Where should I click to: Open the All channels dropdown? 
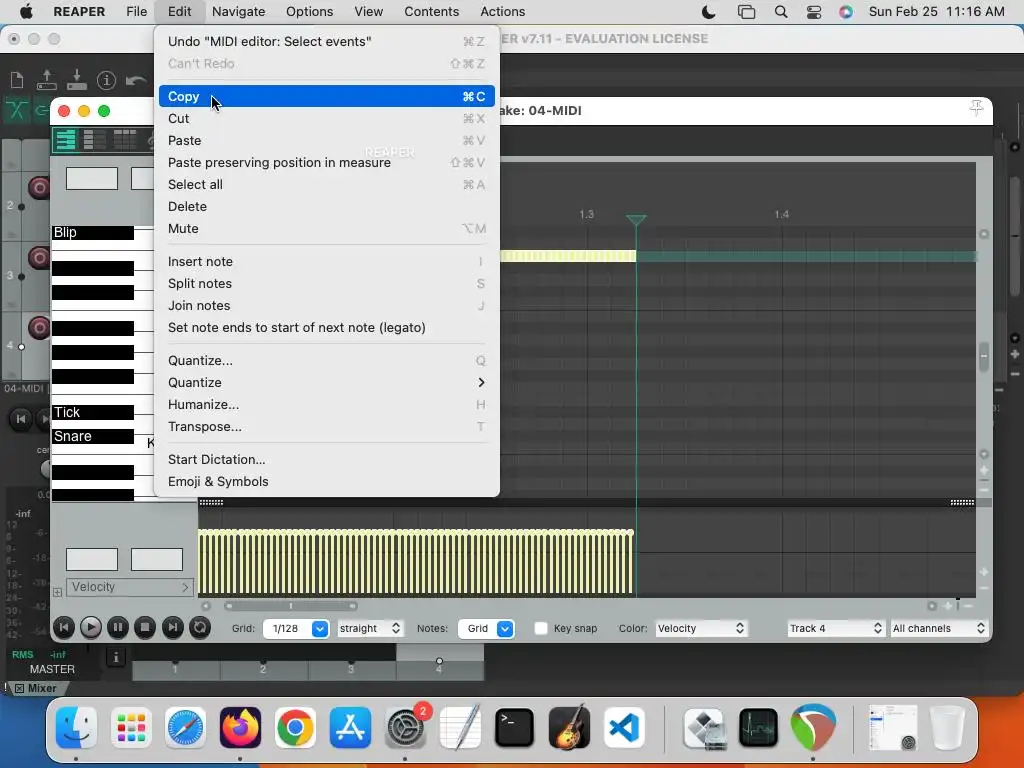(x=939, y=628)
